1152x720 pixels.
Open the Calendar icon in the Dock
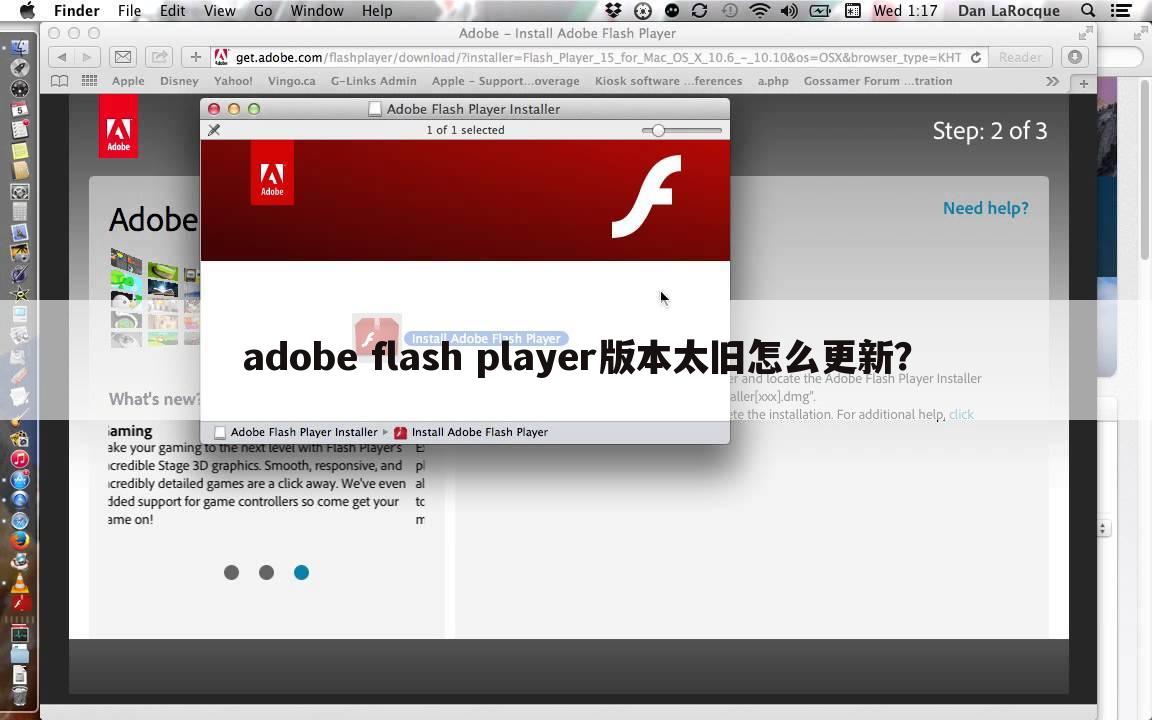tap(19, 109)
